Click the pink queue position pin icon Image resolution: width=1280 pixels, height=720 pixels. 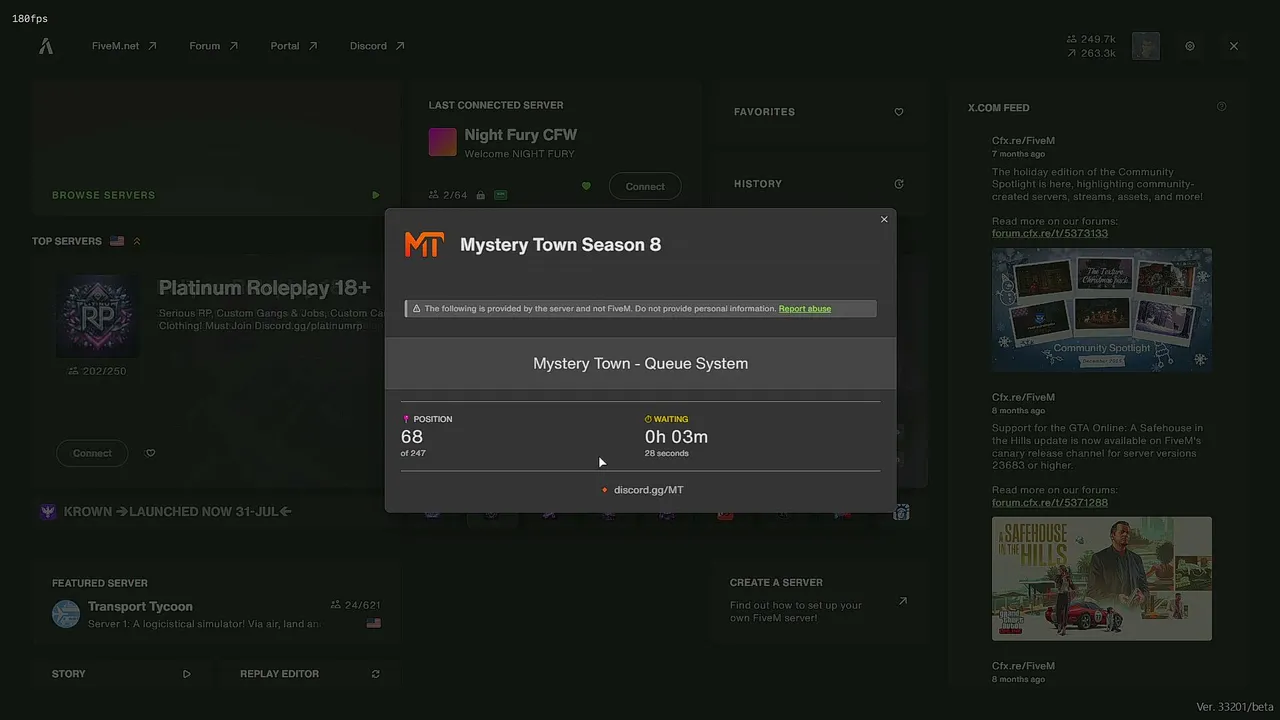[406, 419]
